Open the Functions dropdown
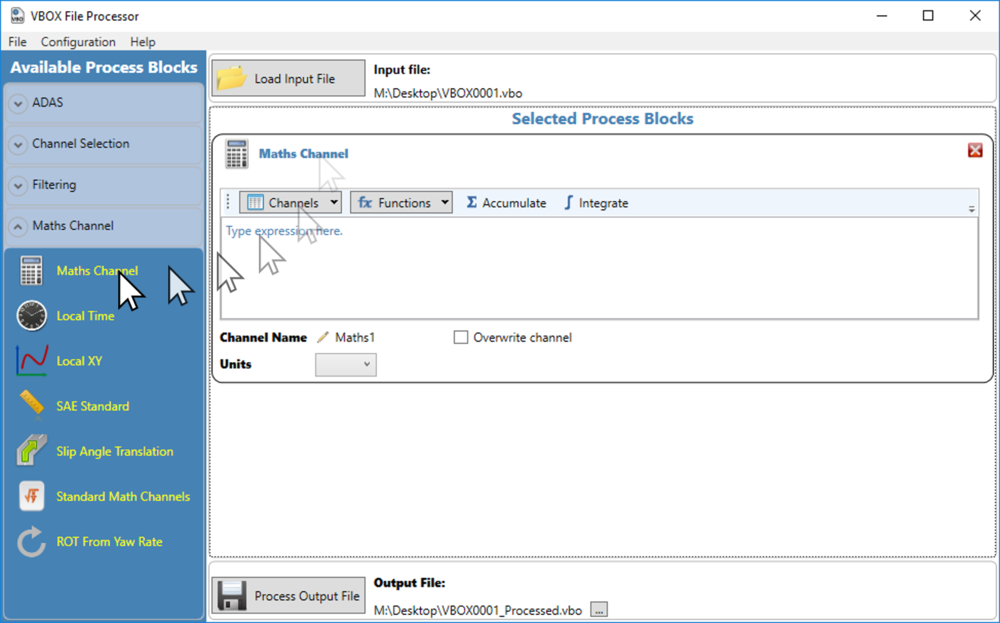 point(401,203)
